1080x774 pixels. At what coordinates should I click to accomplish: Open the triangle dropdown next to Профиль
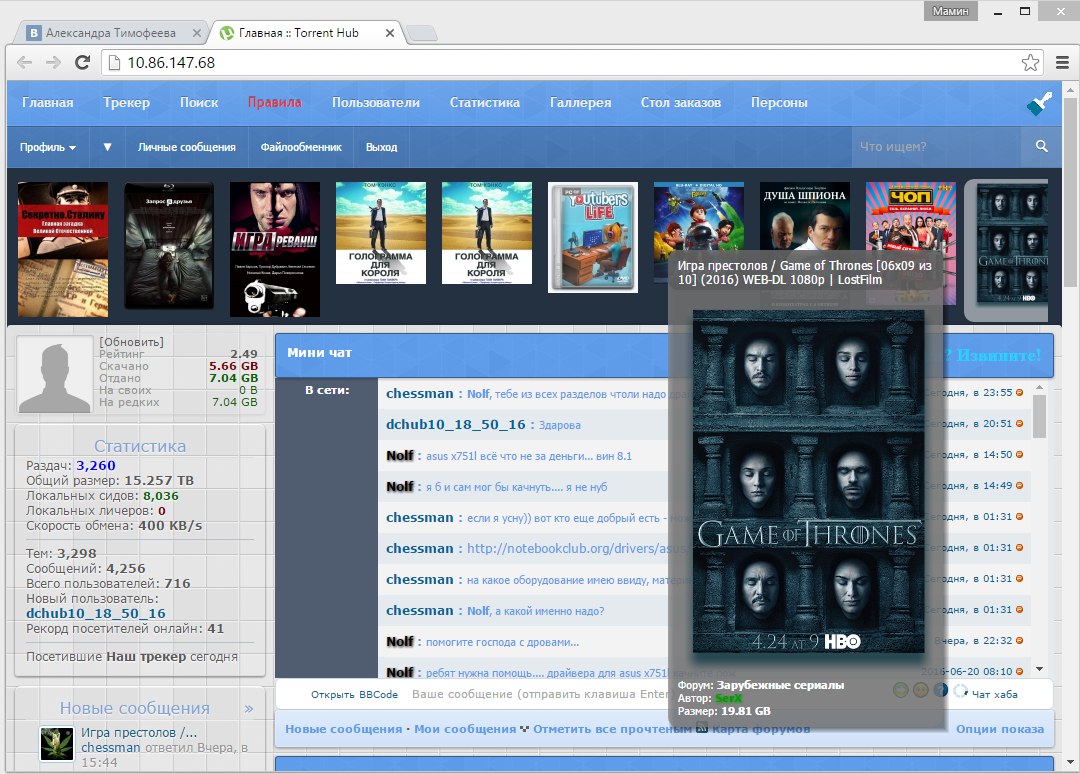click(x=107, y=147)
